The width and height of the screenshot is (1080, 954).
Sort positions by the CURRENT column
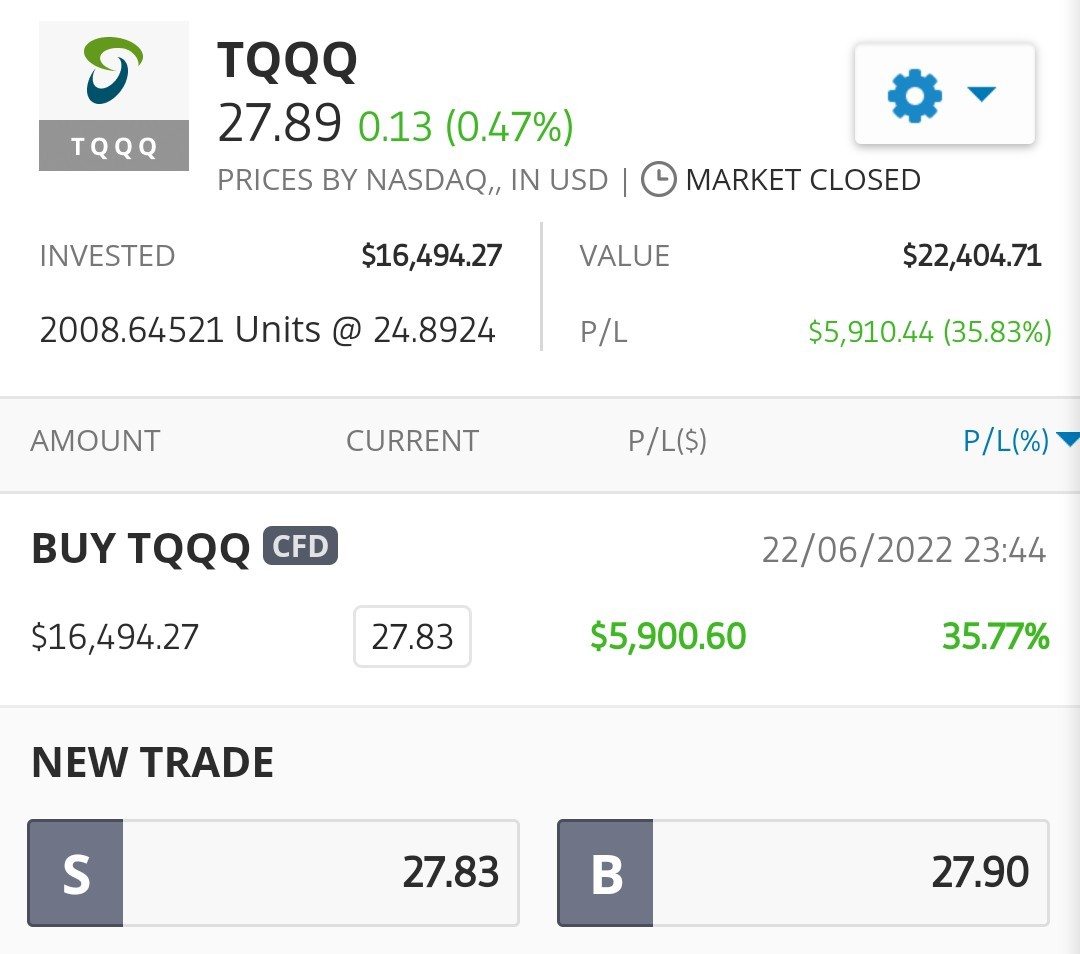(x=413, y=441)
